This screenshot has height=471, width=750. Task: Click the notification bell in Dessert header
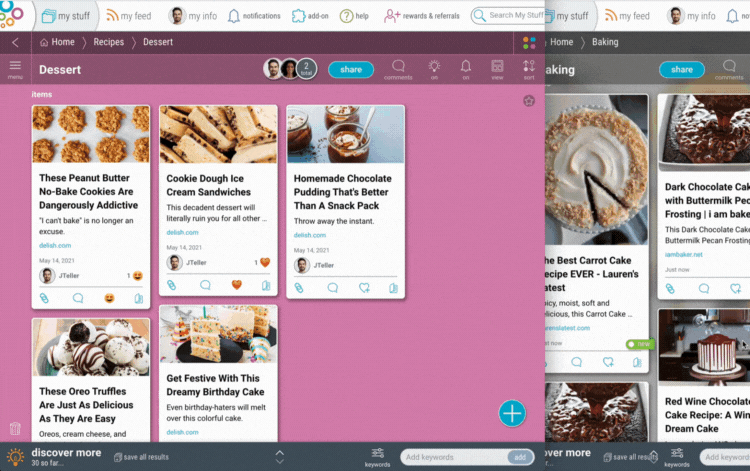point(465,68)
